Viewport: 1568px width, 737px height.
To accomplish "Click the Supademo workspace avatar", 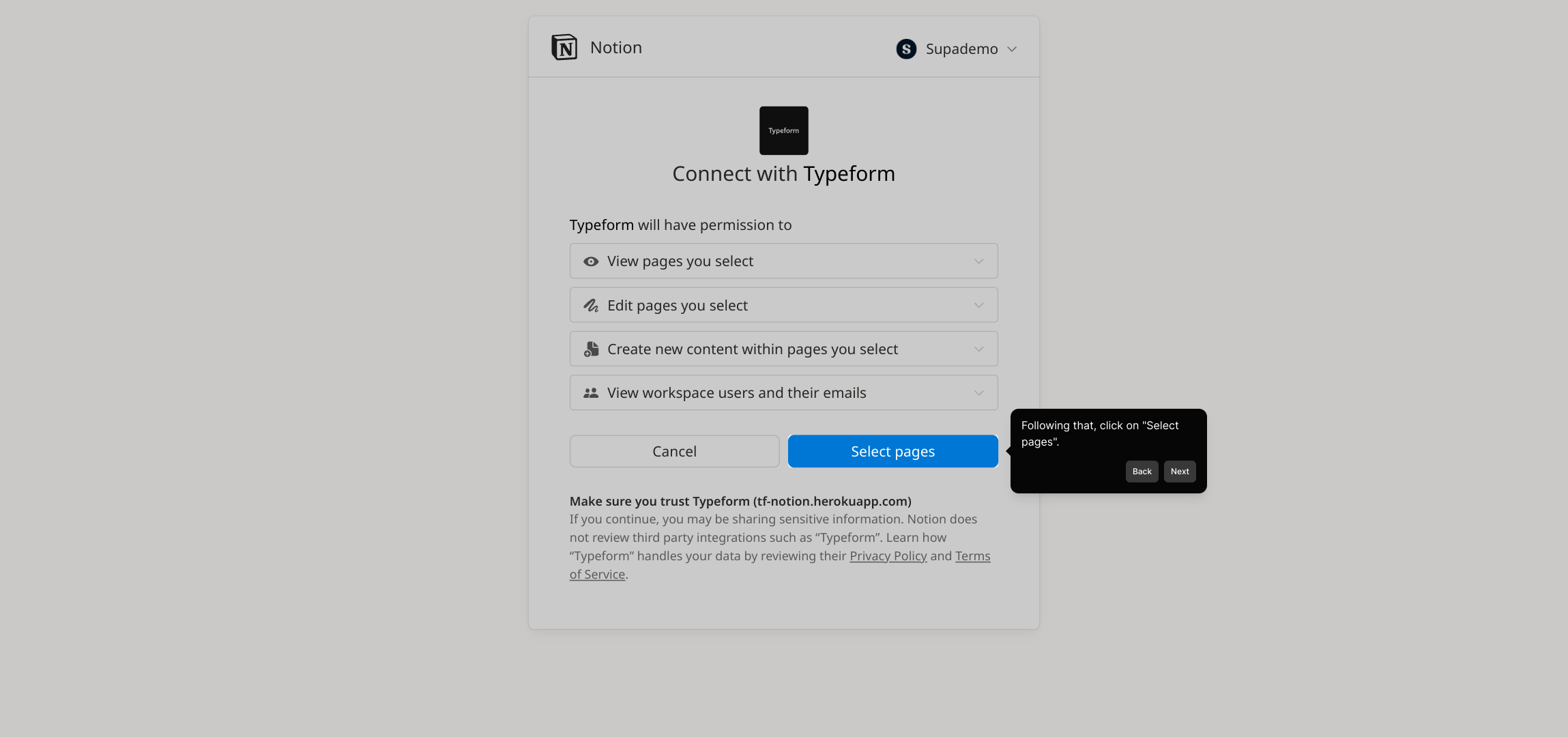I will (x=906, y=49).
